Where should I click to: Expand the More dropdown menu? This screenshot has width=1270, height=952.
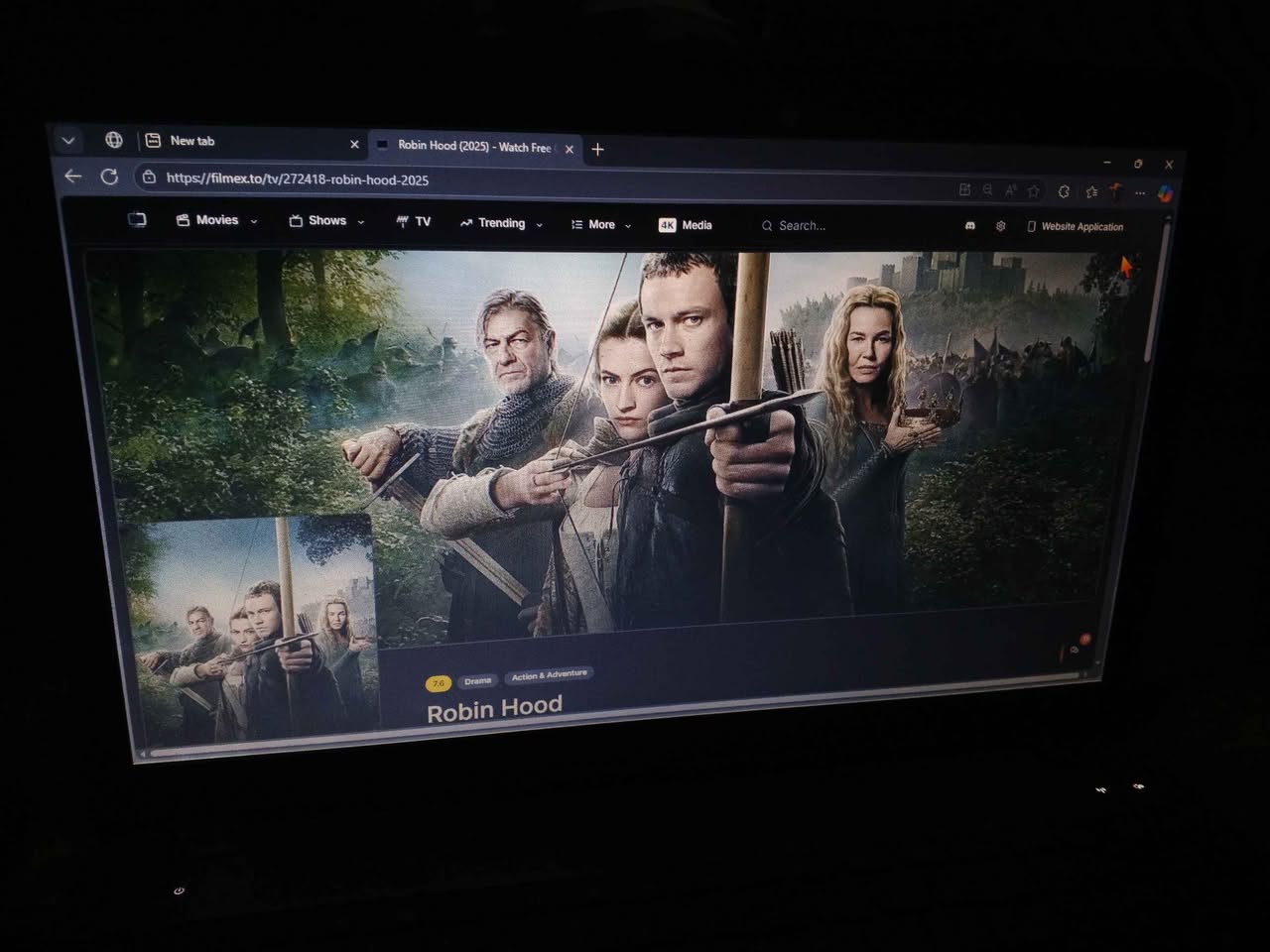[x=600, y=224]
